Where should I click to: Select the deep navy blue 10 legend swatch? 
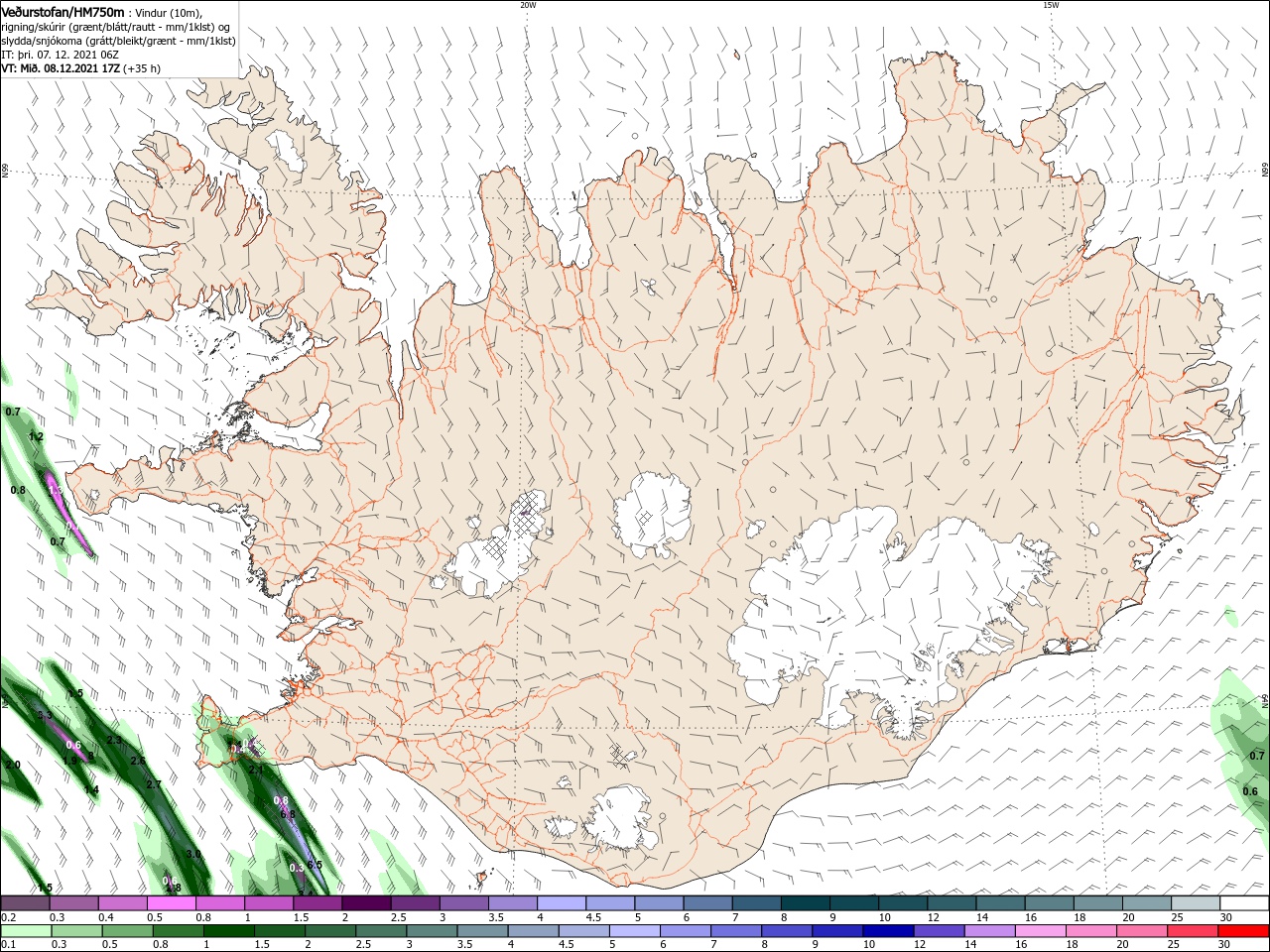tap(888, 931)
